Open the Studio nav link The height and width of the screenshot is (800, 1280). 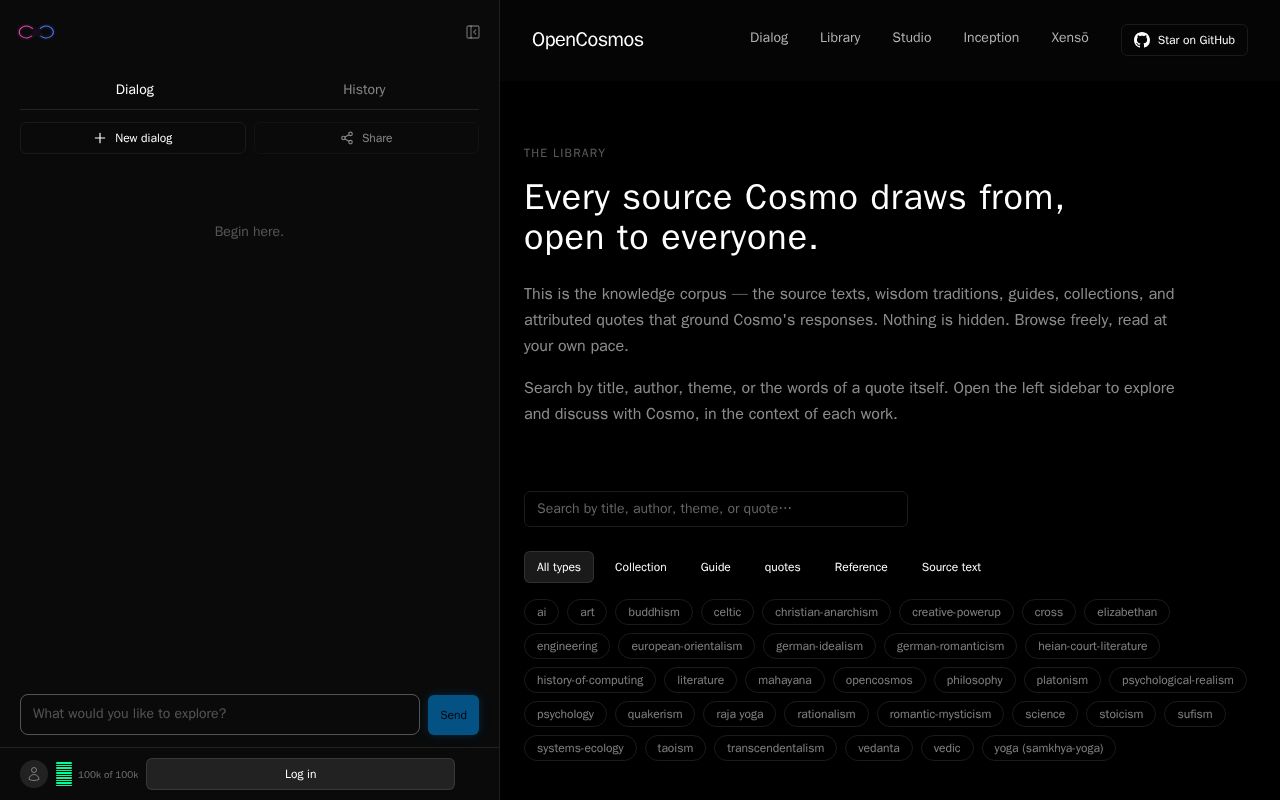[912, 38]
